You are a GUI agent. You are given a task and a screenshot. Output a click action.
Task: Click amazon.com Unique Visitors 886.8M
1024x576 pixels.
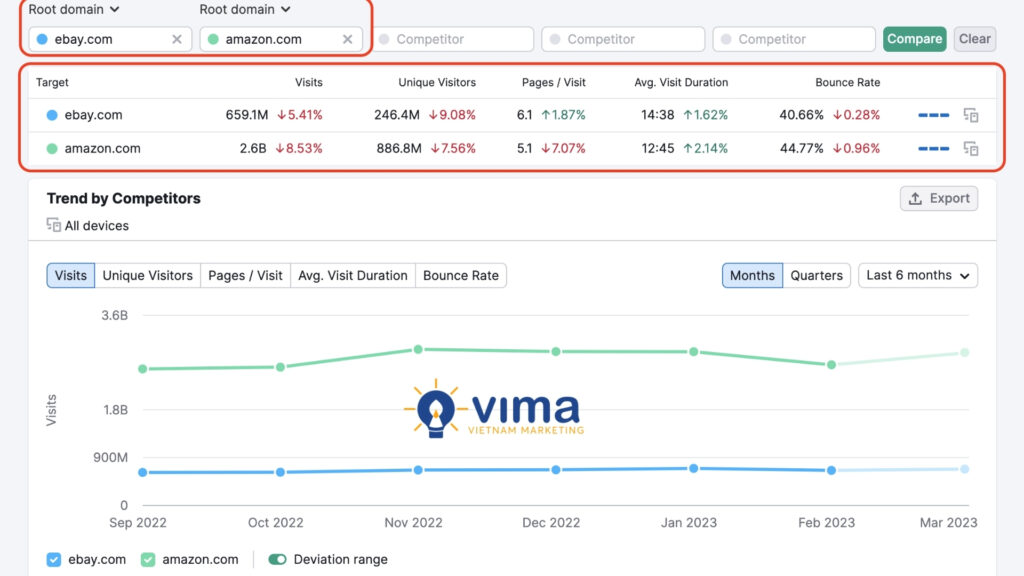(x=398, y=148)
